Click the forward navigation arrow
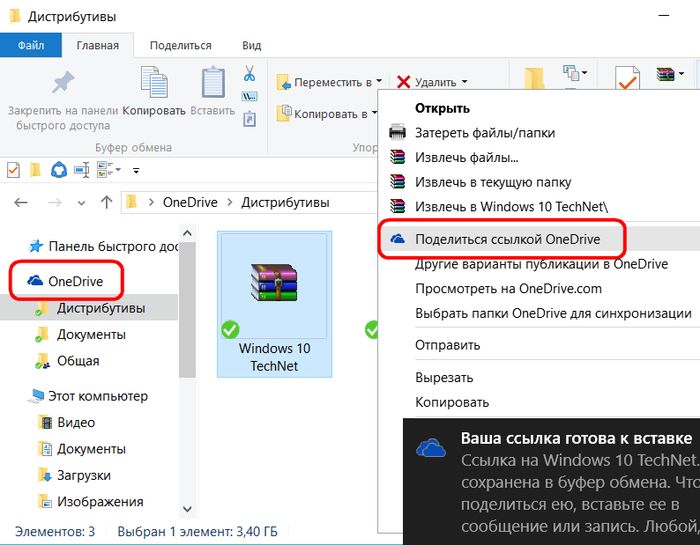The height and width of the screenshot is (545, 700). (x=54, y=203)
